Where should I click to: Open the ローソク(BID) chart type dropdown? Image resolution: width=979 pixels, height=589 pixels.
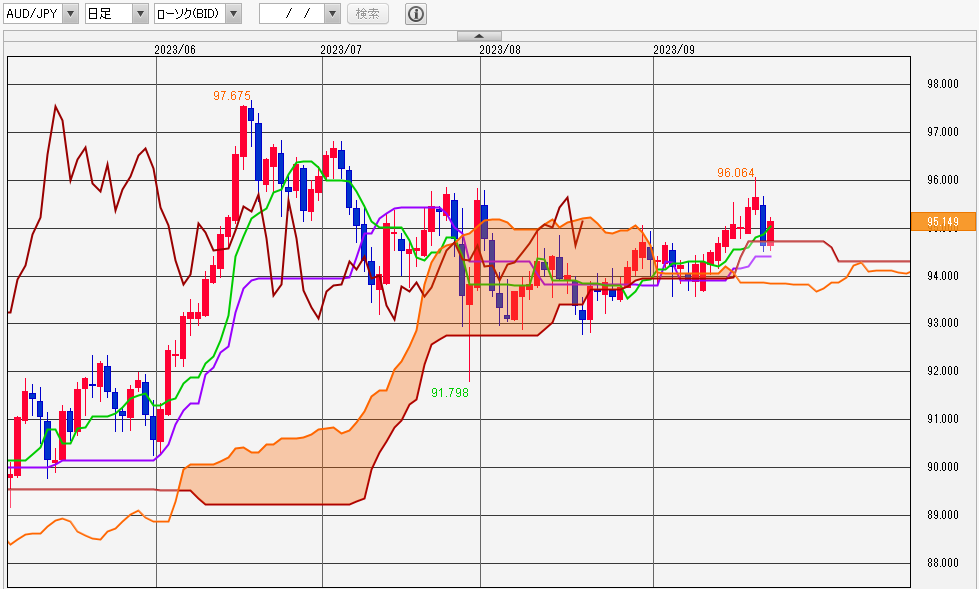coord(234,14)
